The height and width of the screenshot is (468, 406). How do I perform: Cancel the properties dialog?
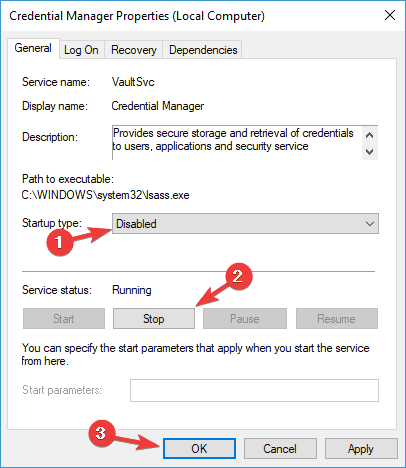(280, 449)
